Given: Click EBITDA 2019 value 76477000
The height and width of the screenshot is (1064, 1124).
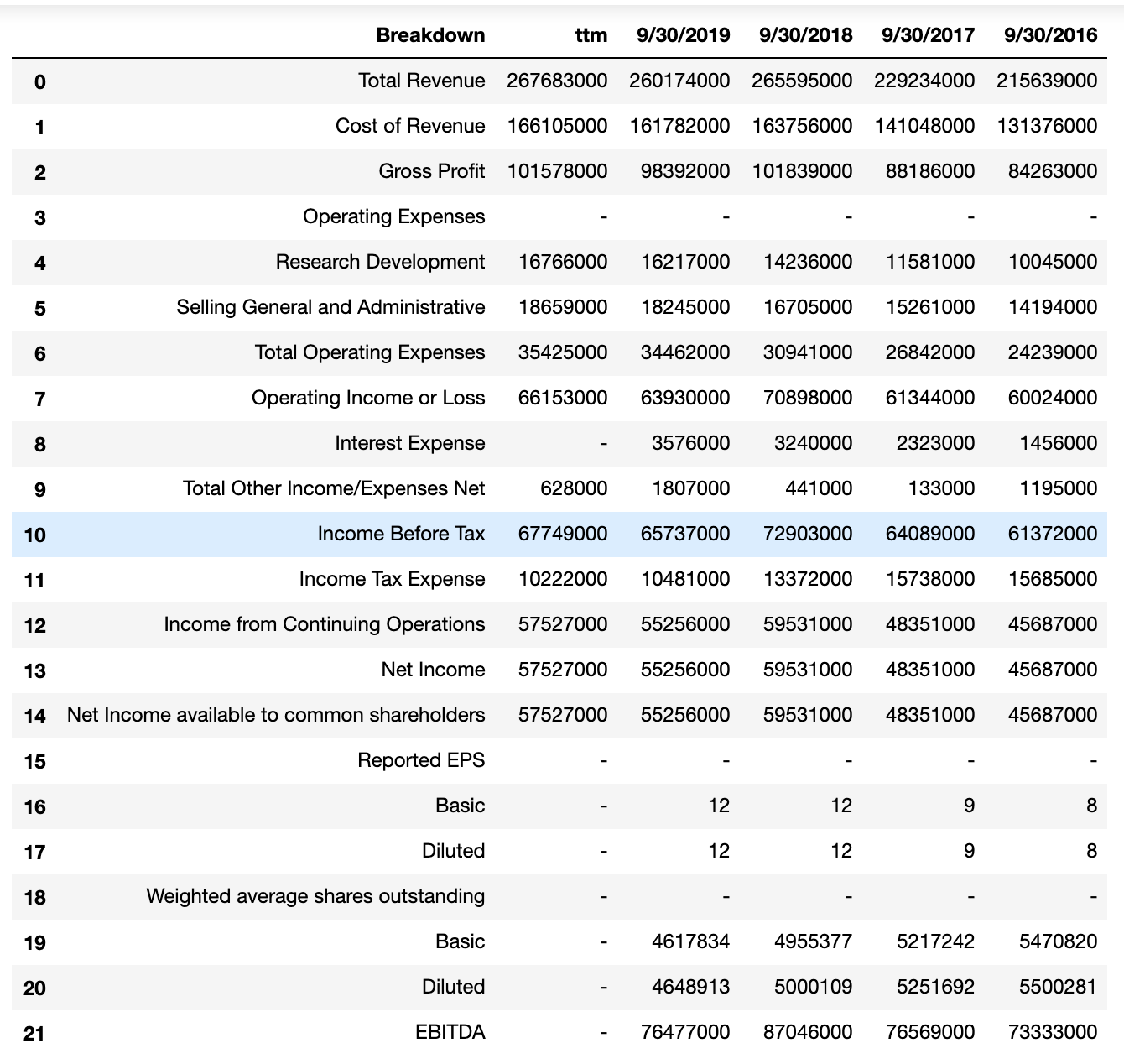Looking at the screenshot, I should 685,1032.
